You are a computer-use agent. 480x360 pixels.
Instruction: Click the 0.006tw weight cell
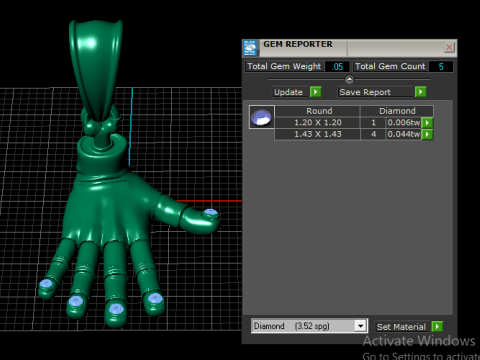tap(403, 123)
